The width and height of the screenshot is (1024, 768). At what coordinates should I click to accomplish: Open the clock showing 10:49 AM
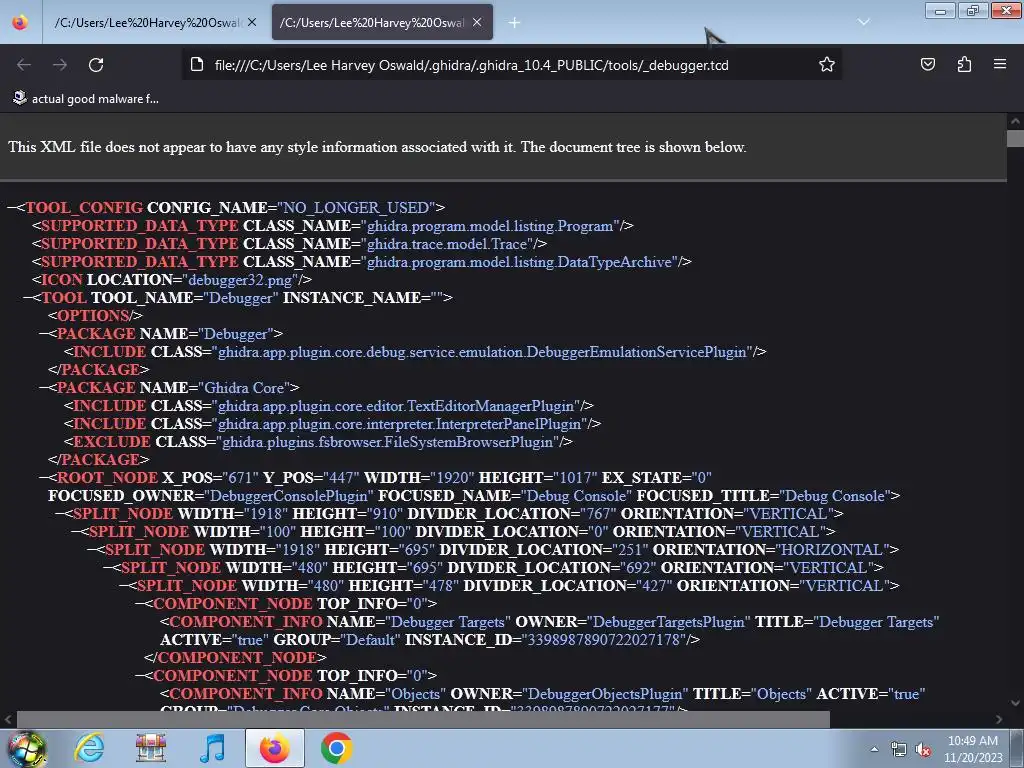coord(973,749)
